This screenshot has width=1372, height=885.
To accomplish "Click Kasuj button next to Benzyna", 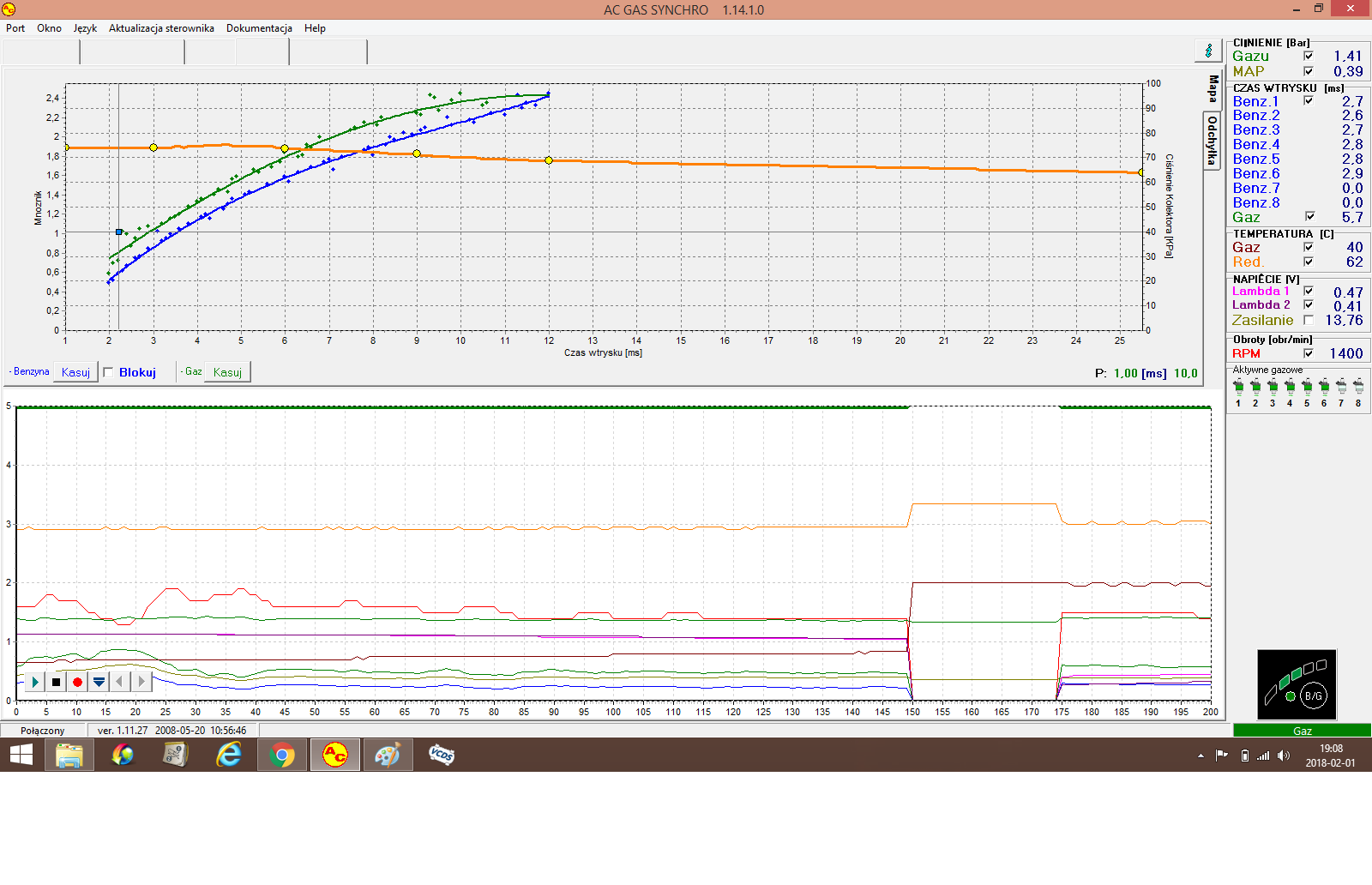I will coord(75,372).
